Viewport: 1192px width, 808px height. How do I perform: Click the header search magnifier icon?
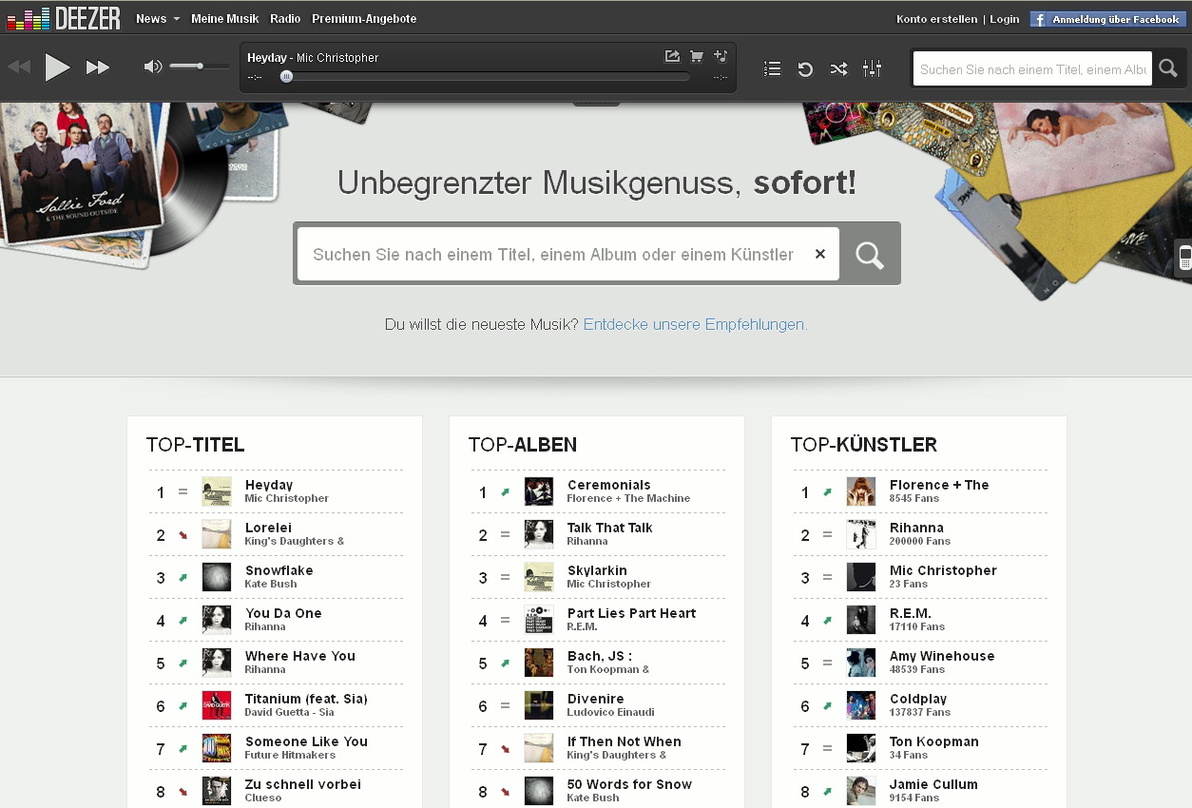click(x=1168, y=68)
